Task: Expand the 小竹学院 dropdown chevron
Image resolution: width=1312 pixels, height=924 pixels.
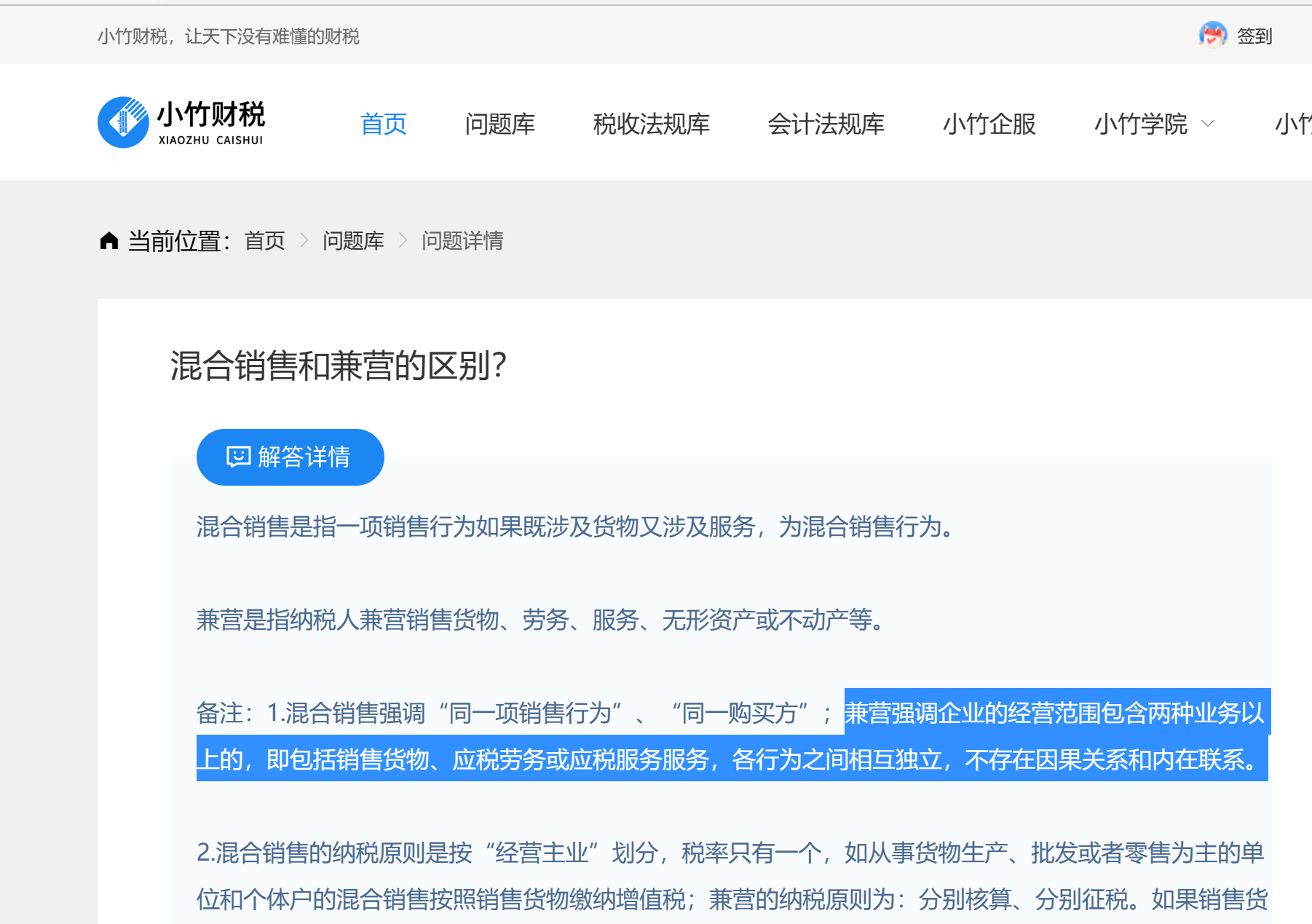Action: [x=1208, y=124]
